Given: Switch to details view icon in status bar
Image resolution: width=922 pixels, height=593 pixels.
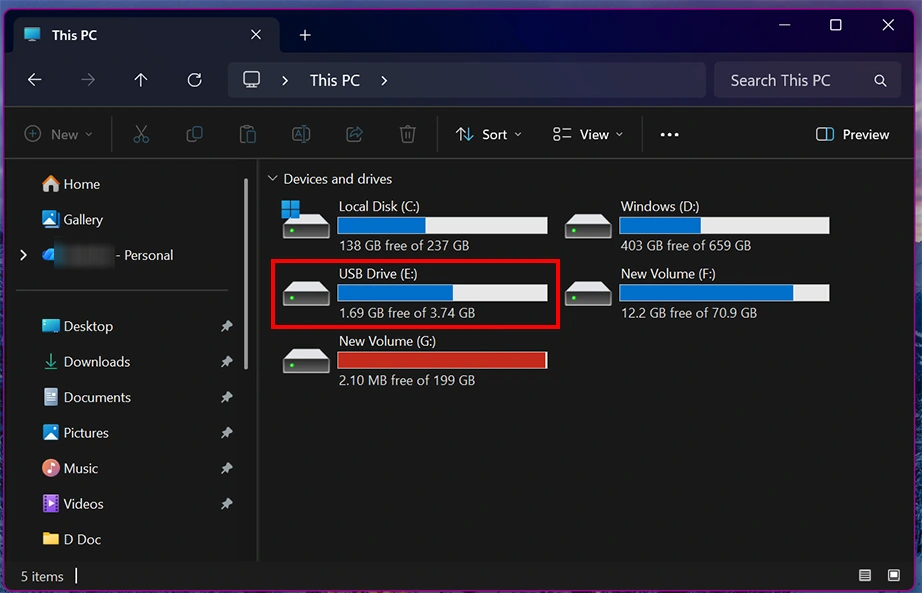Looking at the screenshot, I should tap(864, 575).
